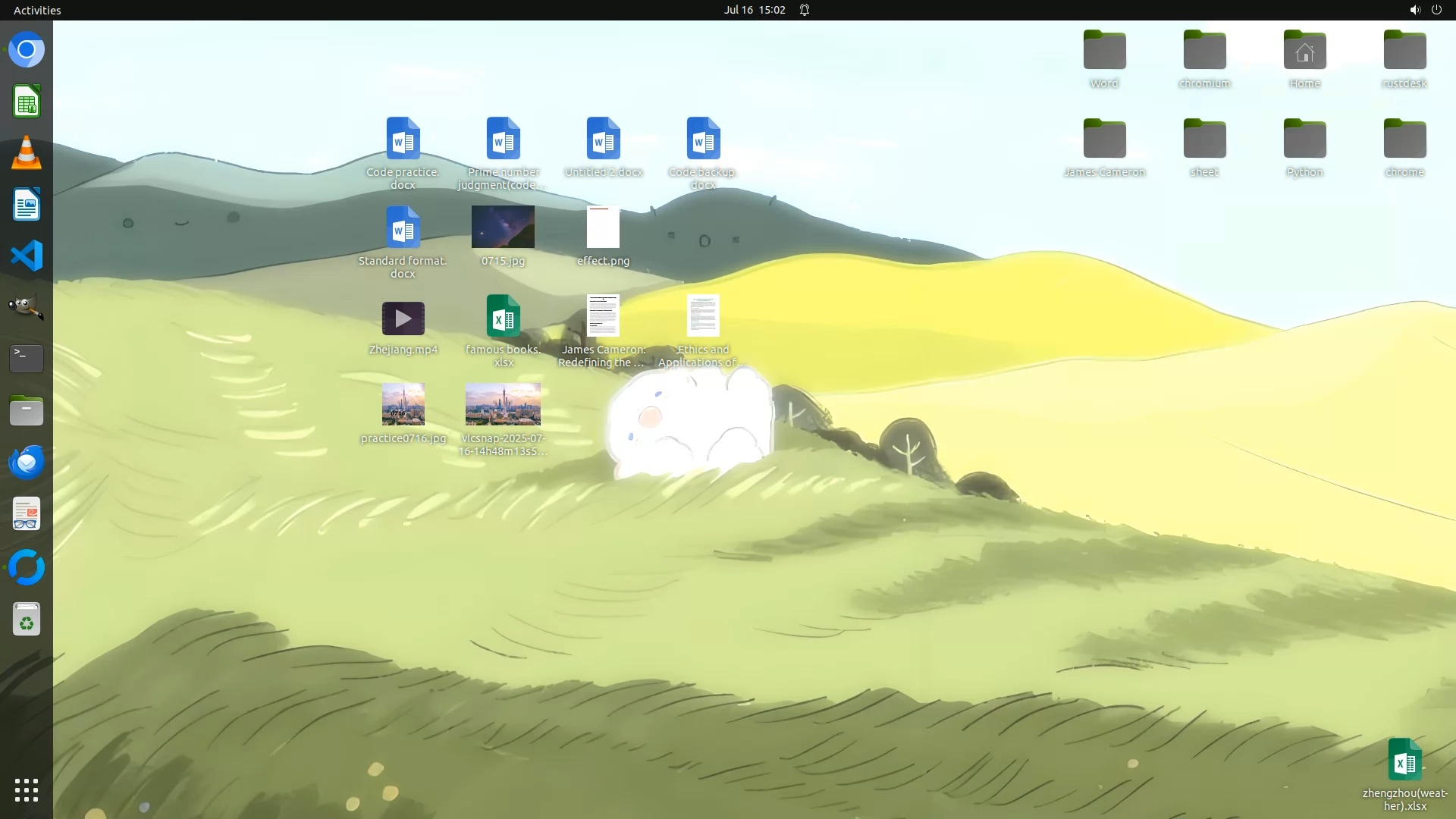This screenshot has height=819, width=1456.
Task: Show Applications grid button
Action: 27,790
